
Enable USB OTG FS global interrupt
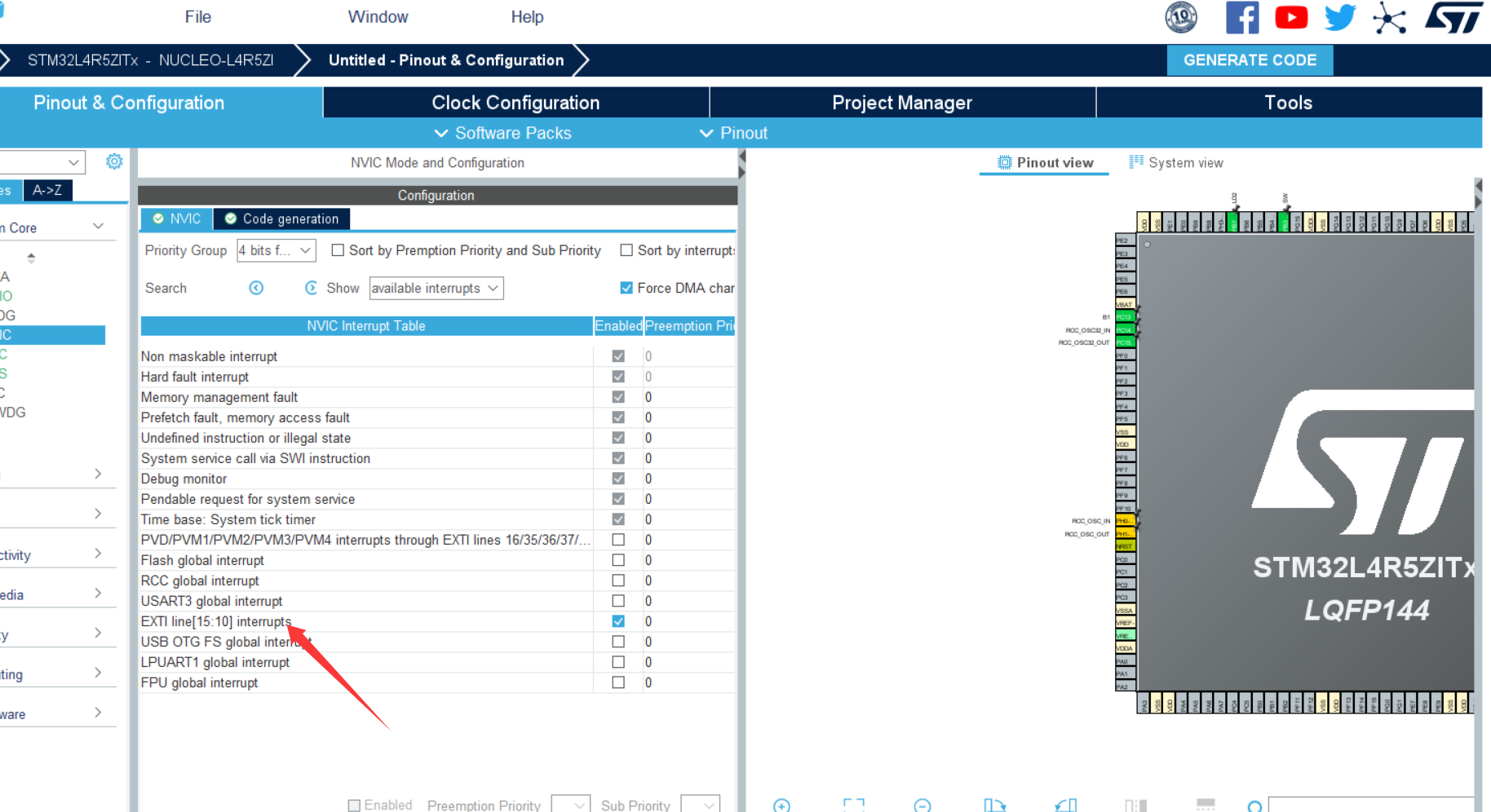(x=618, y=642)
